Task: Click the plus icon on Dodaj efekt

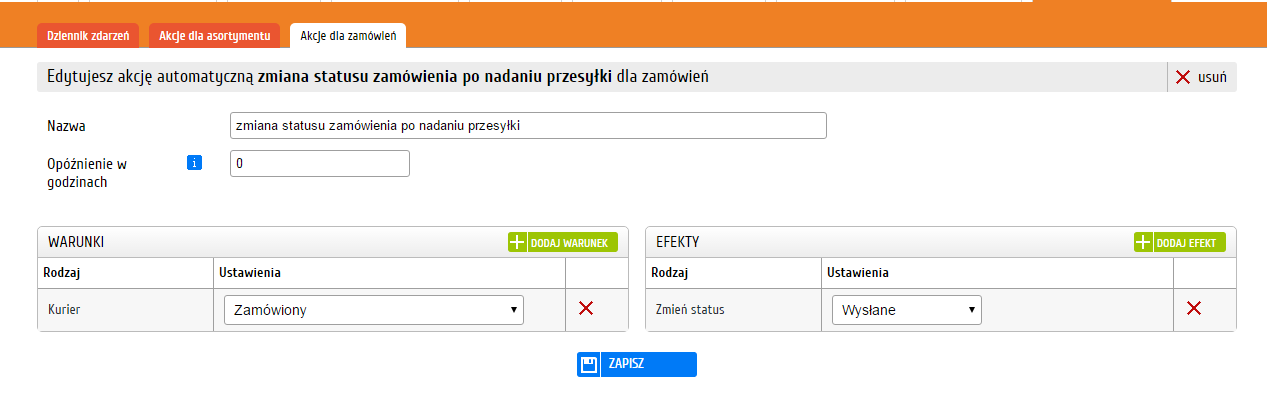Action: pos(1143,242)
